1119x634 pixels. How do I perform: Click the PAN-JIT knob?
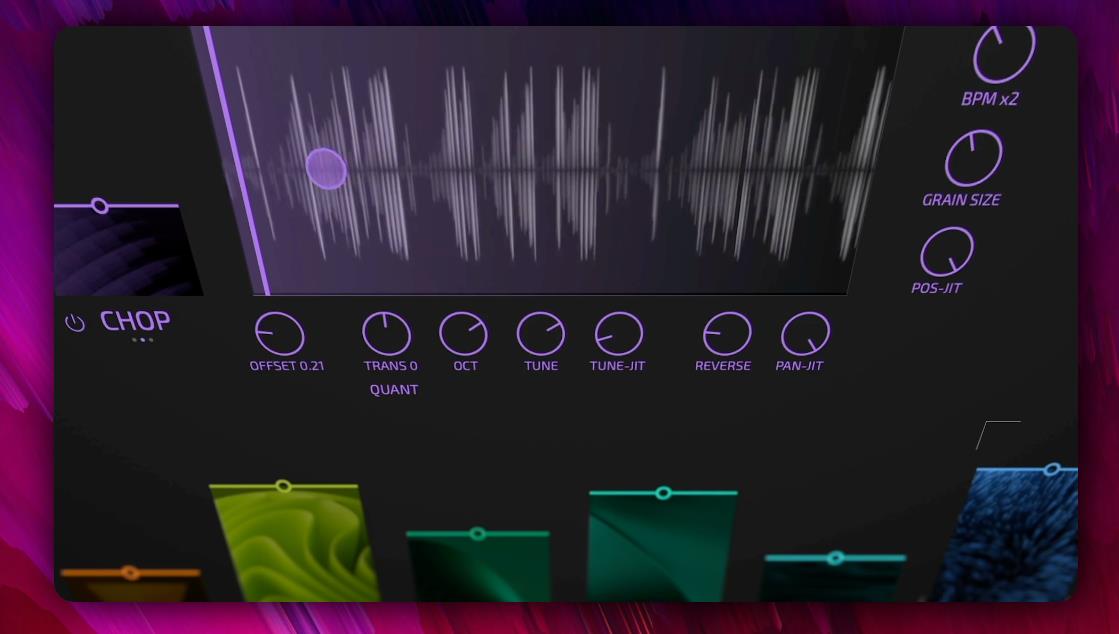coord(806,333)
